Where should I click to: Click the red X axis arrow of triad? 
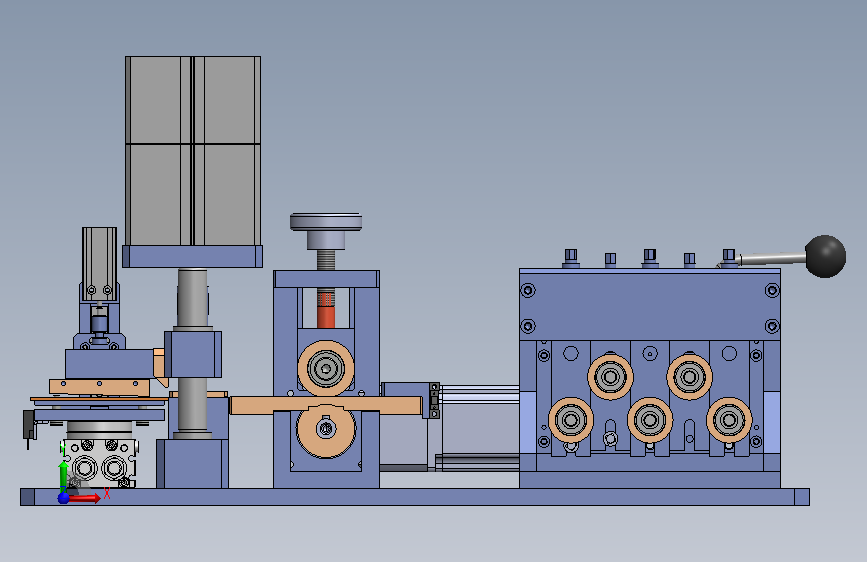click(85, 498)
